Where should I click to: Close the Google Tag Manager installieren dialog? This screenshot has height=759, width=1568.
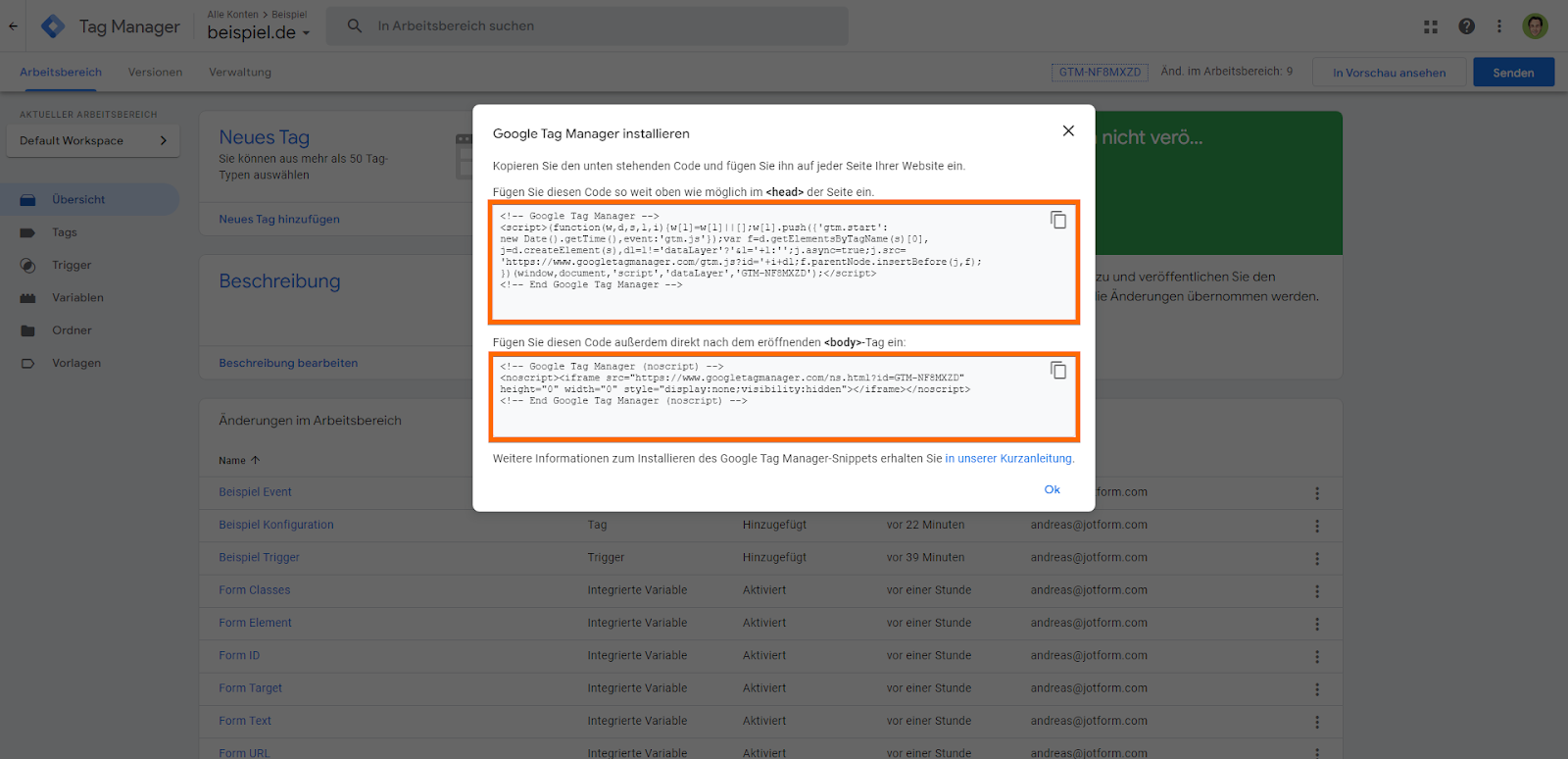(1068, 131)
